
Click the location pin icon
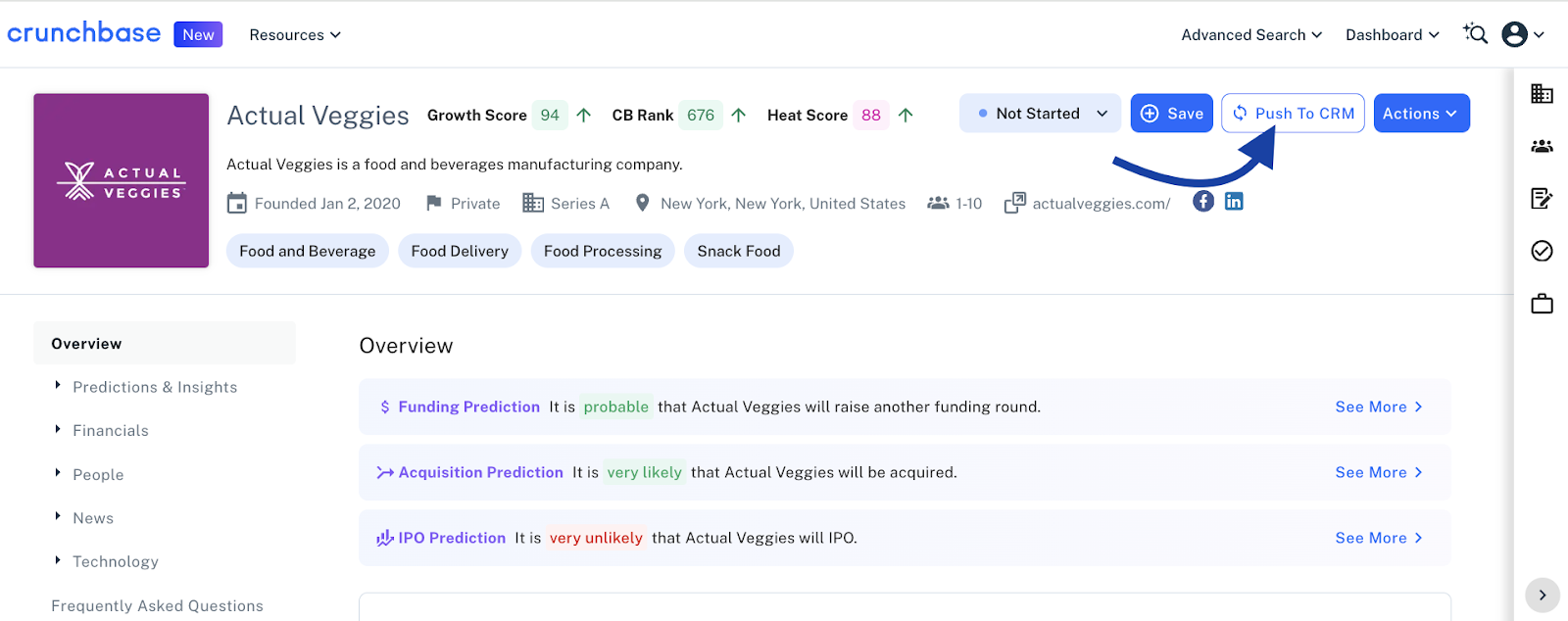pos(643,203)
